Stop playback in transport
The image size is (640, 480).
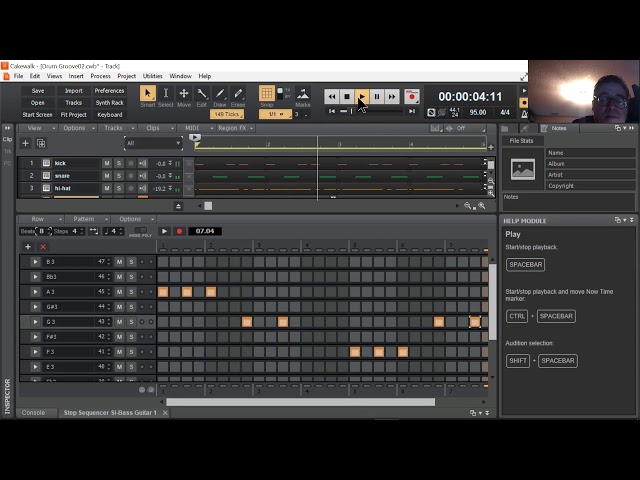point(347,97)
